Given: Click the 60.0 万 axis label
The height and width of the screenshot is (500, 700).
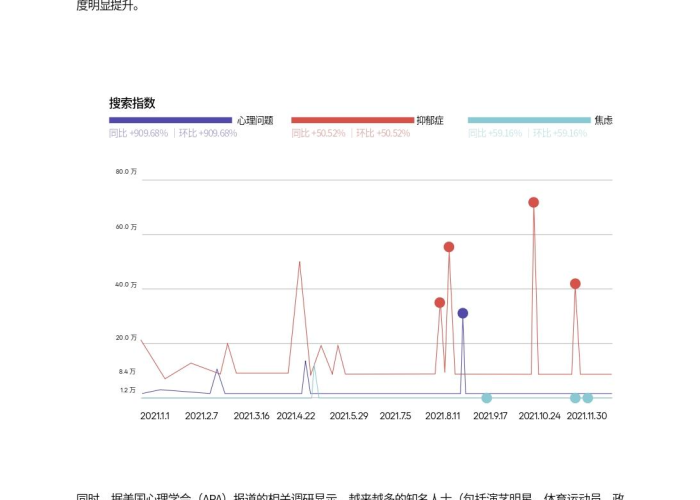Looking at the screenshot, I should pyautogui.click(x=126, y=227).
